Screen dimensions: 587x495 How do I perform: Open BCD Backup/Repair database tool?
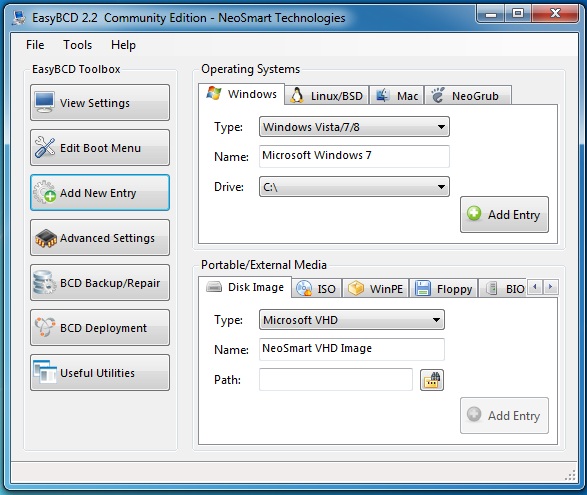click(x=100, y=283)
